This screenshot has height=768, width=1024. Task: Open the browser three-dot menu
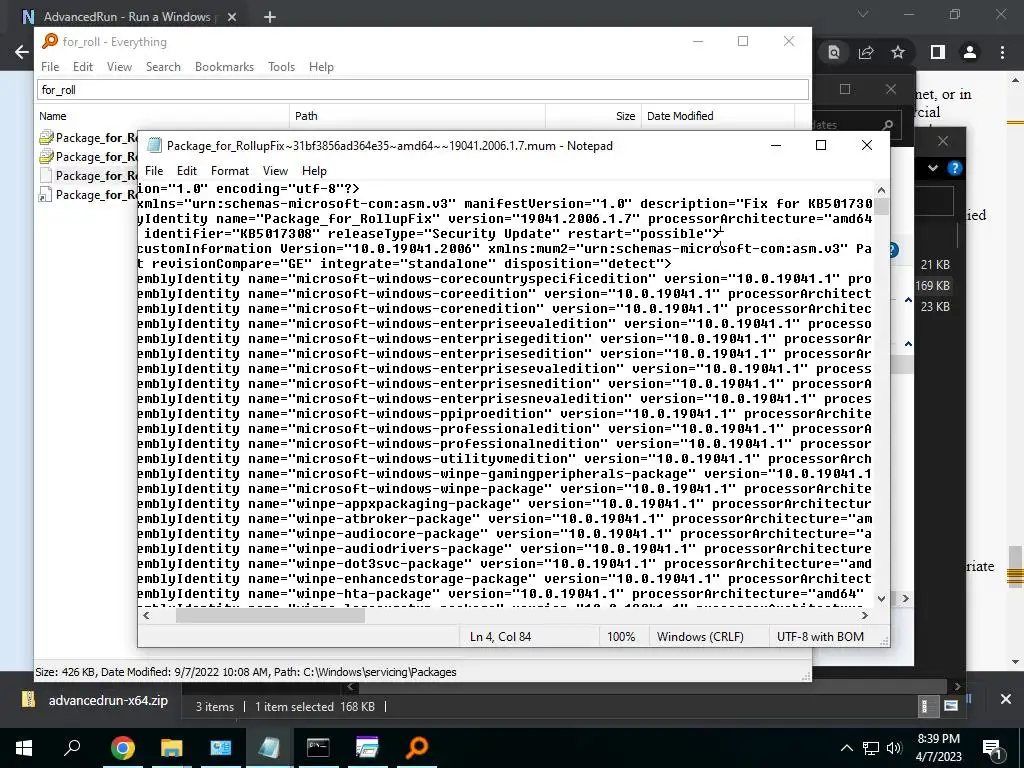(1002, 52)
